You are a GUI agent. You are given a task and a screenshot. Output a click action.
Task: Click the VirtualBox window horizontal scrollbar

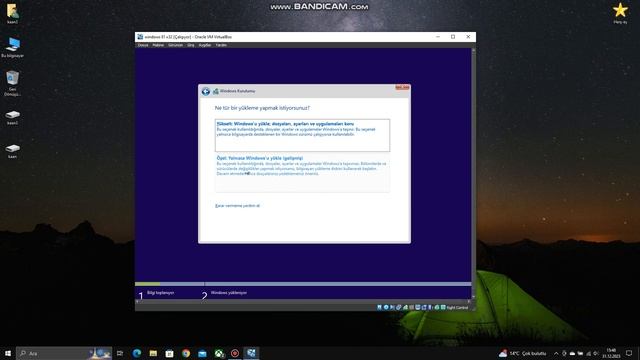303,301
